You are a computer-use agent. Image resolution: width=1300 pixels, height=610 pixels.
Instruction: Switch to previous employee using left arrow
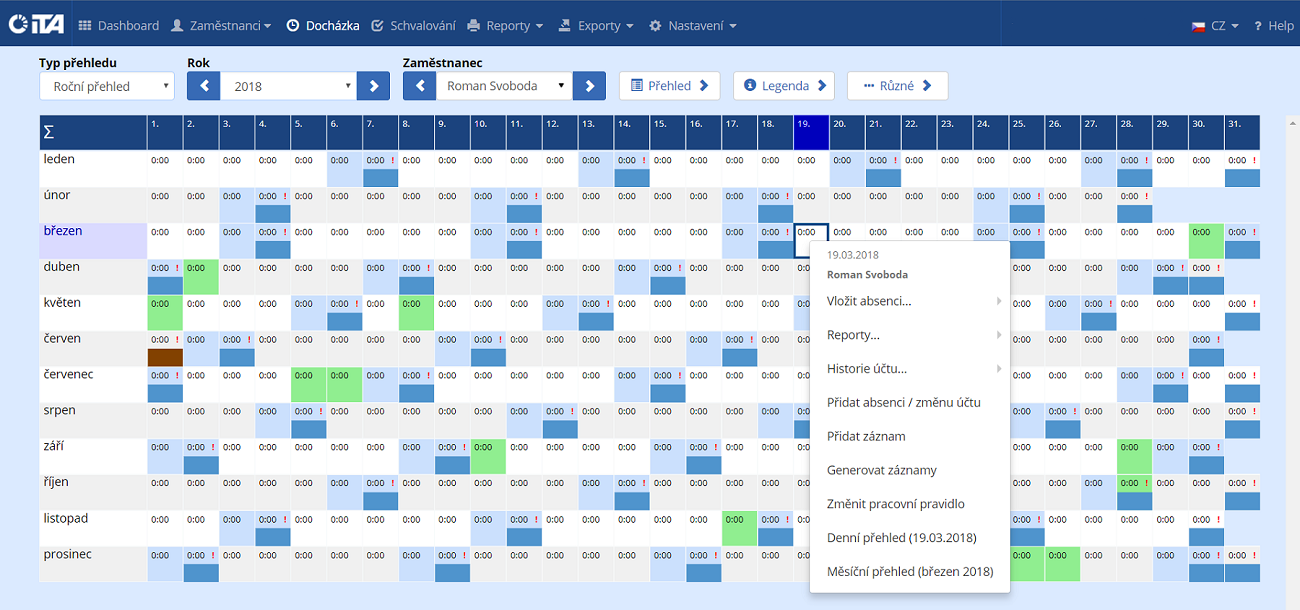(x=419, y=86)
